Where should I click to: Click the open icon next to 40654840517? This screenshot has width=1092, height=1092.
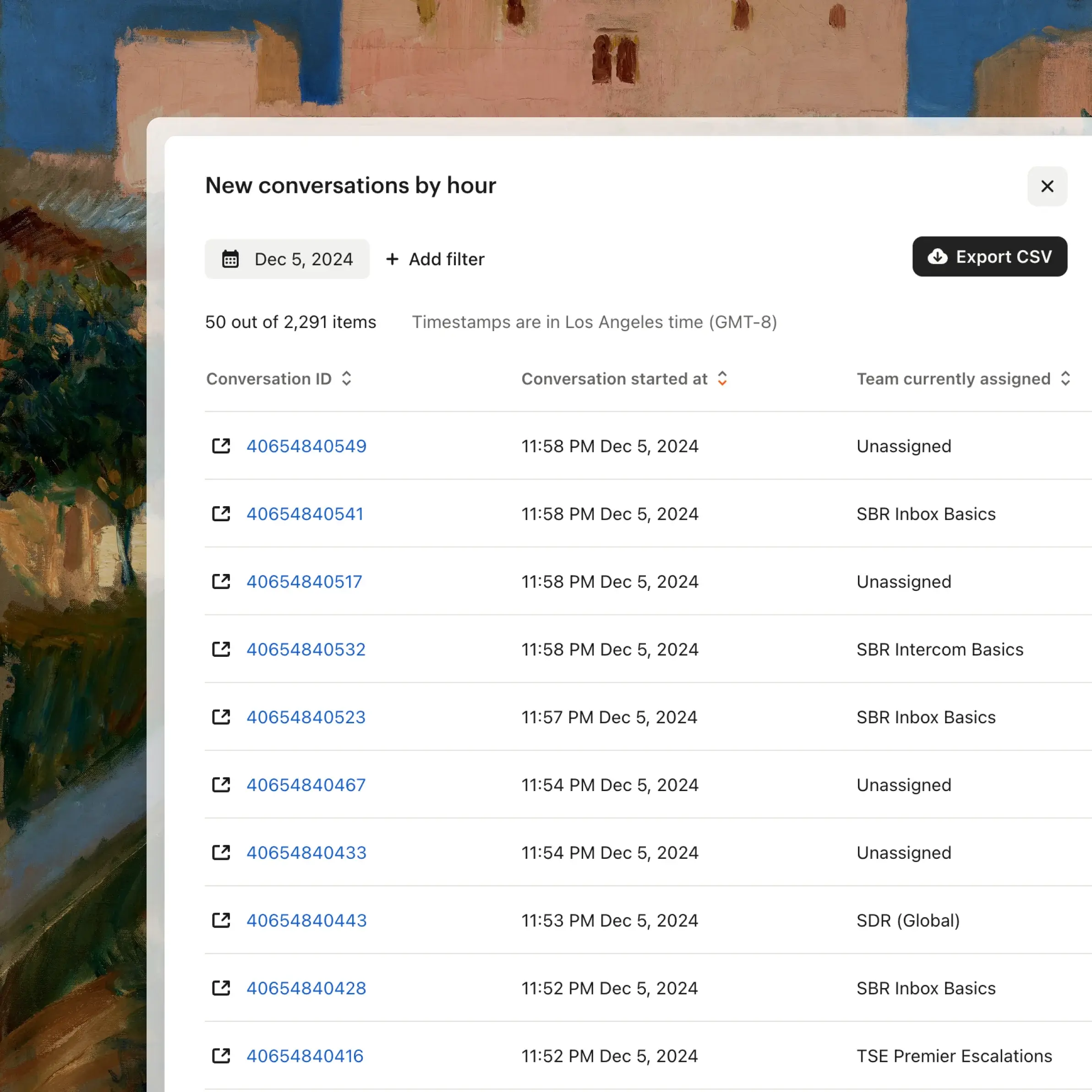click(x=221, y=582)
